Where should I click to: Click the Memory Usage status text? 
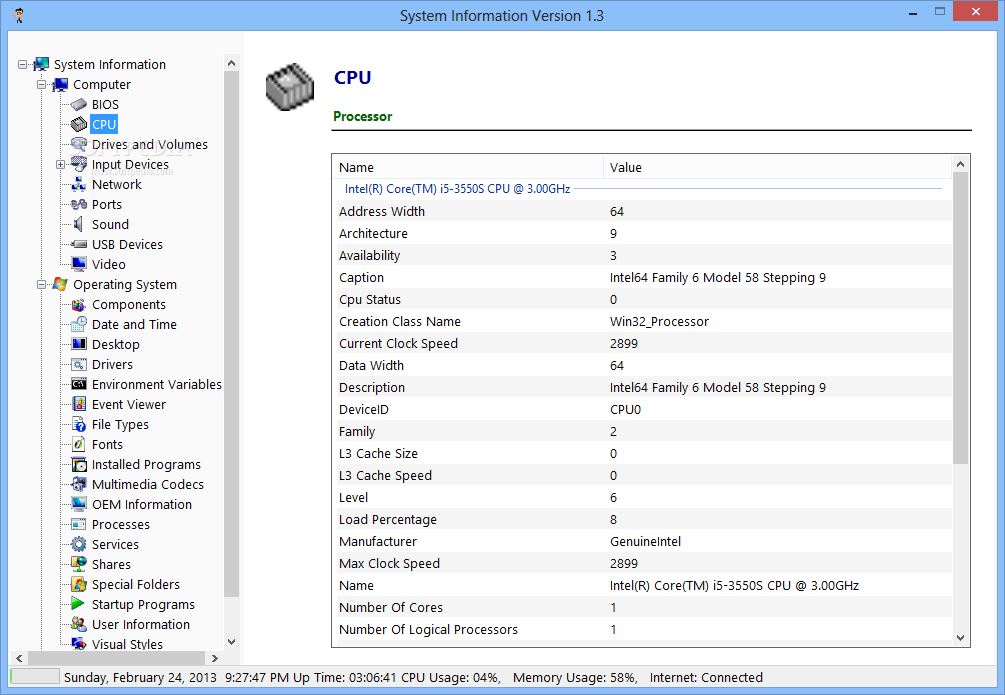pyautogui.click(x=575, y=678)
